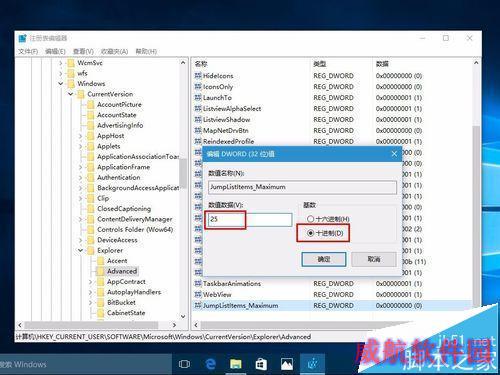
Task: Open the File (F) menu
Action: pos(28,51)
